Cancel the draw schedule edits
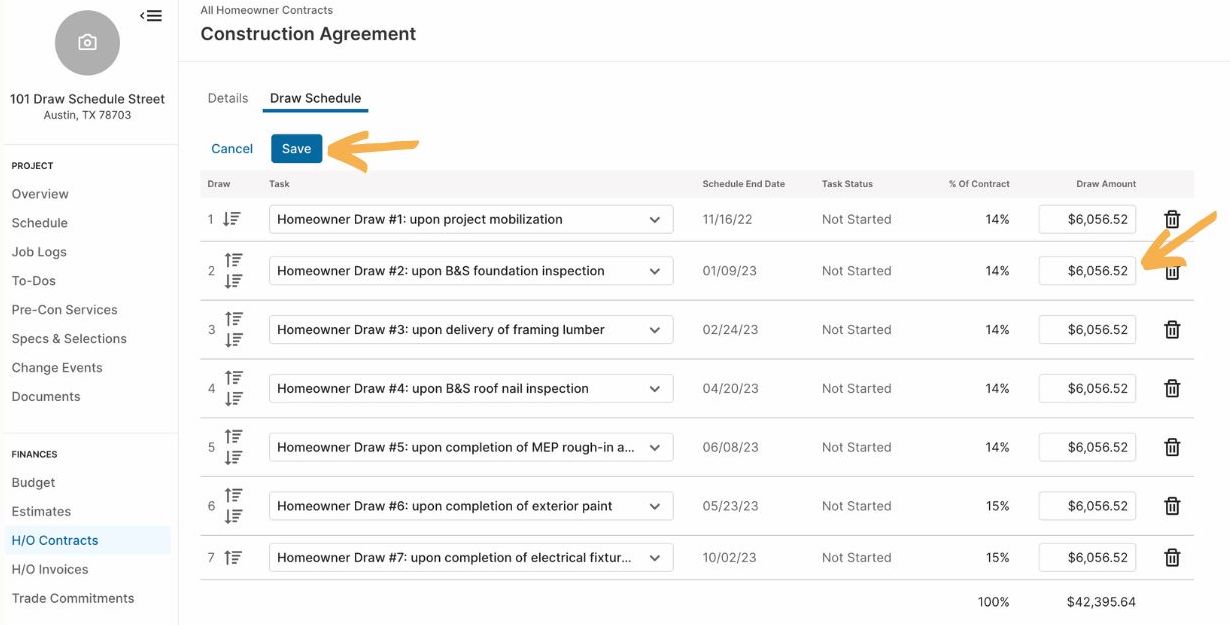Screen dimensions: 1230x625 [x=232, y=148]
